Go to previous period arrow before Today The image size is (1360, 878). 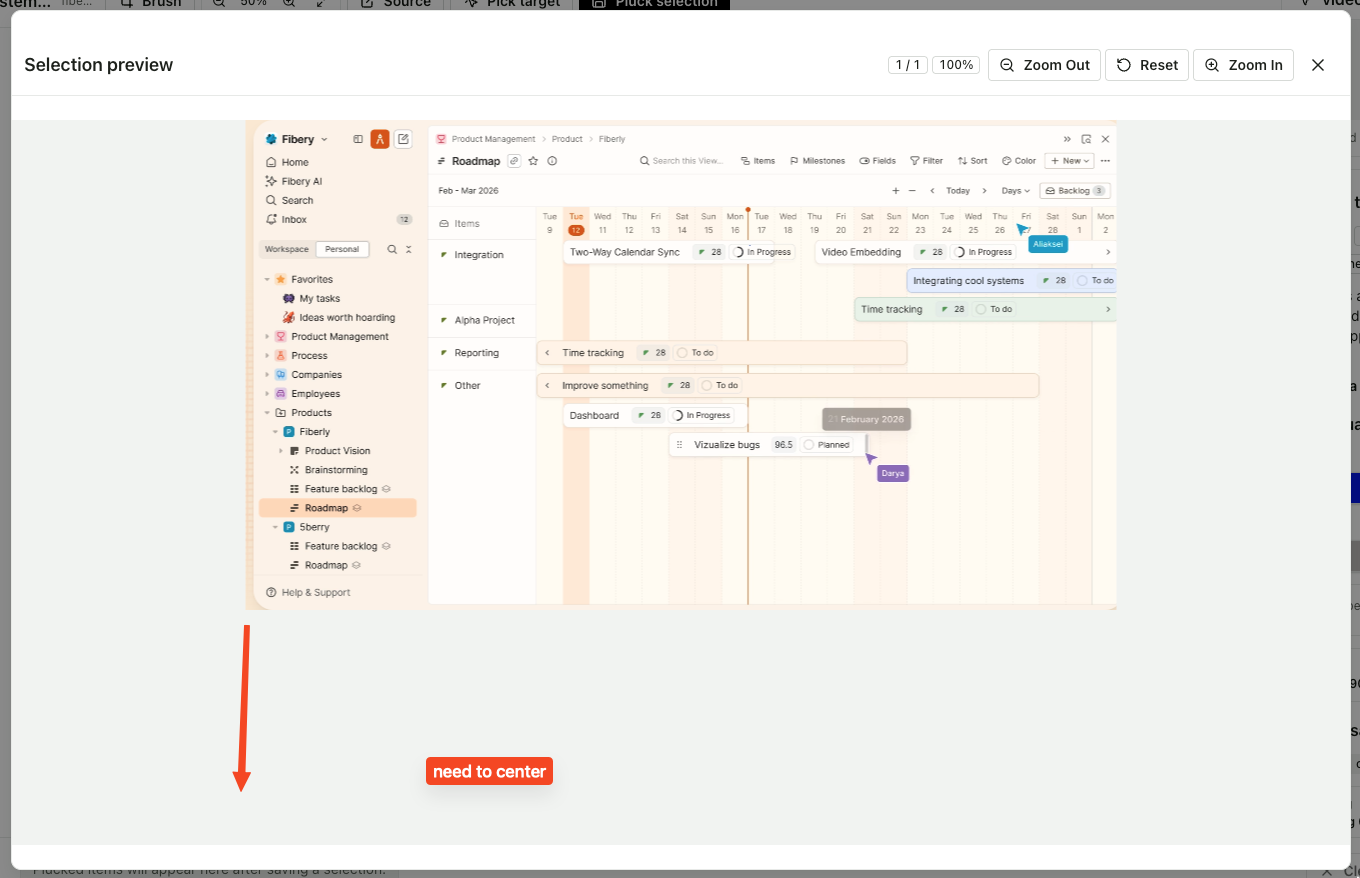933,190
